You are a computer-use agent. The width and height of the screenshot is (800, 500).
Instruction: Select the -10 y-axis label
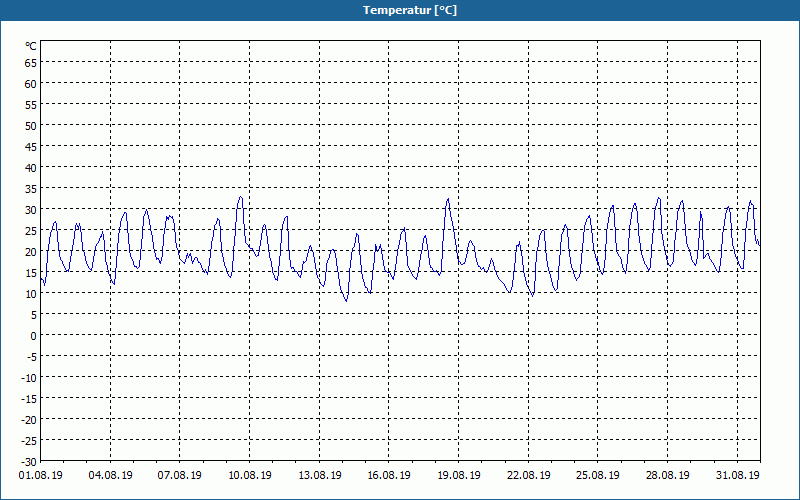29,378
